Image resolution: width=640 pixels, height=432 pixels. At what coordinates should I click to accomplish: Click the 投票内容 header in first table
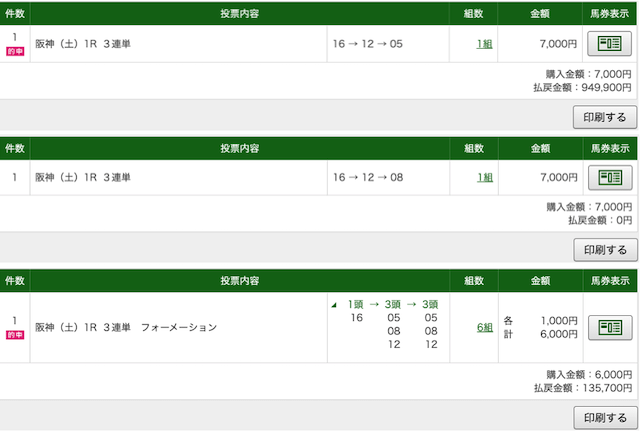tap(240, 13)
